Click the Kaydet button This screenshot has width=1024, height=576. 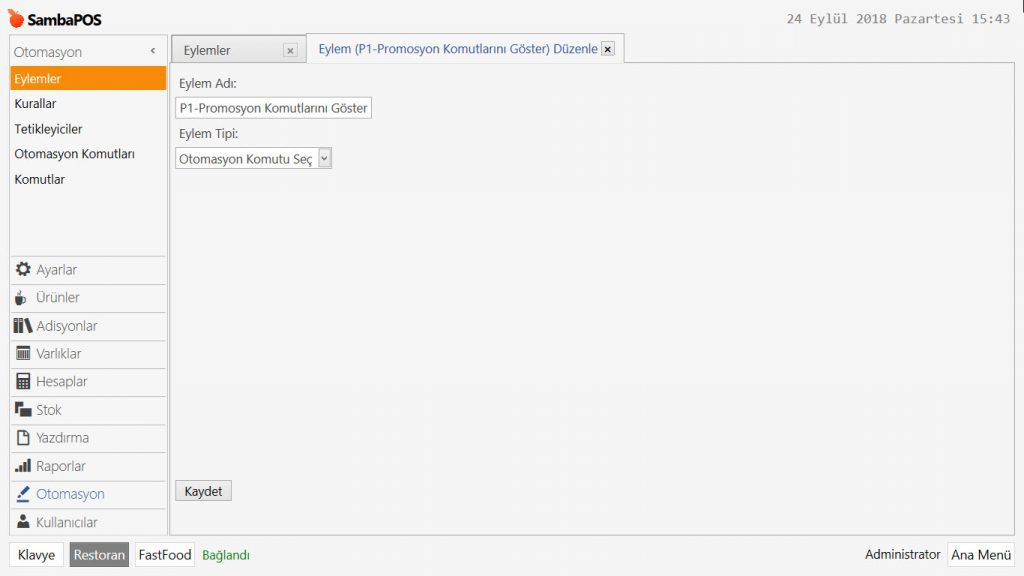click(x=203, y=491)
